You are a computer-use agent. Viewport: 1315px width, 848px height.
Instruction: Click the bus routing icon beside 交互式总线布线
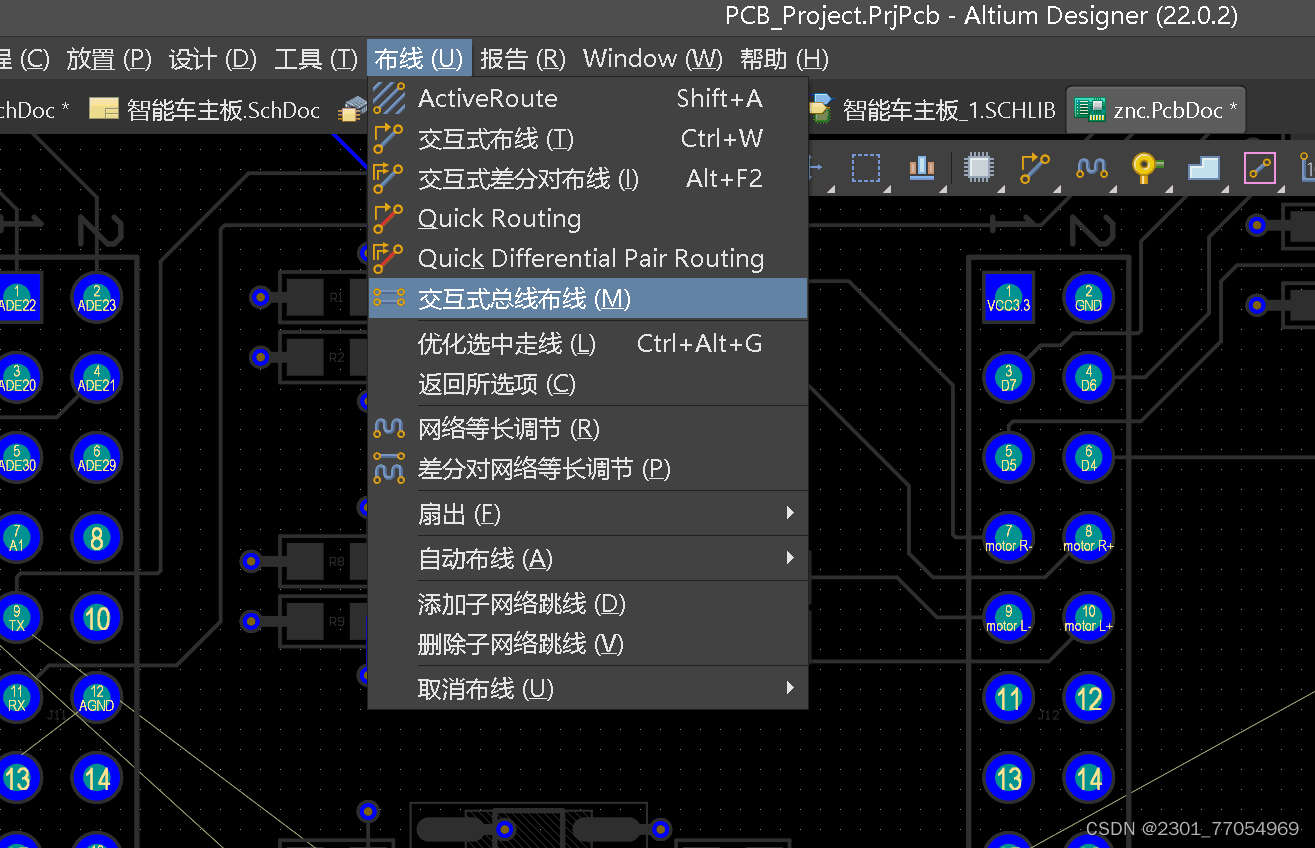pos(389,298)
